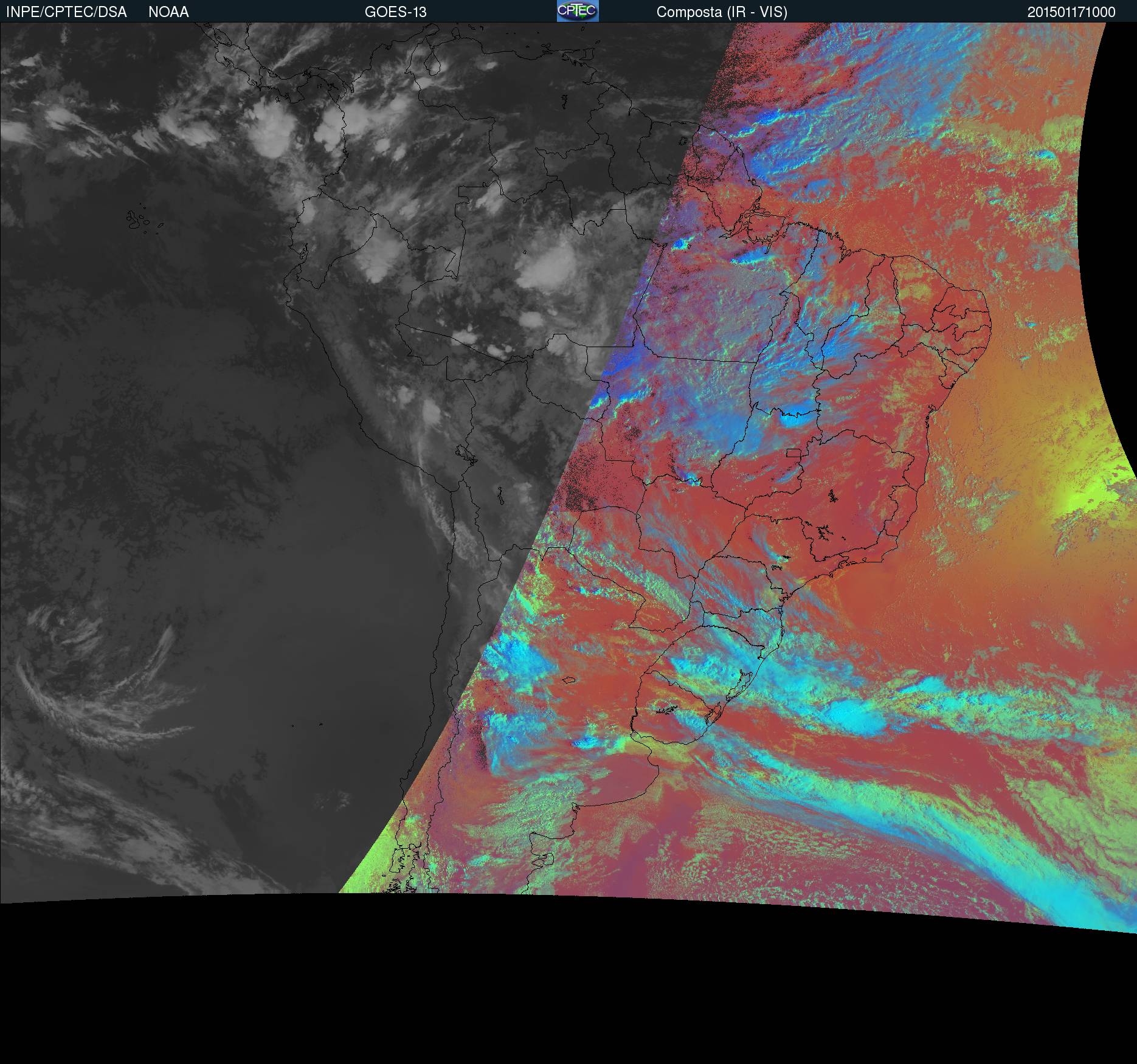Viewport: 1137px width, 1064px height.
Task: Select the INPE/CPTEC/DSA header text
Action: [66, 12]
